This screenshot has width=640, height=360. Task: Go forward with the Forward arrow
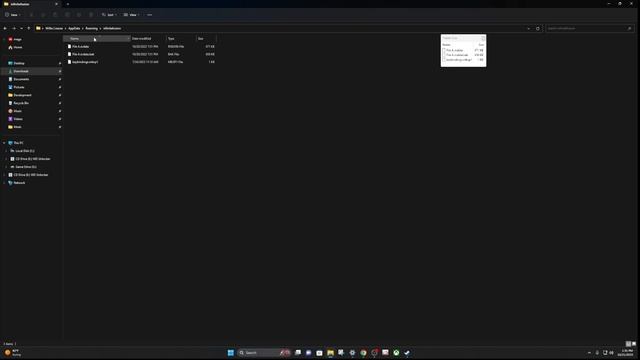[14, 29]
